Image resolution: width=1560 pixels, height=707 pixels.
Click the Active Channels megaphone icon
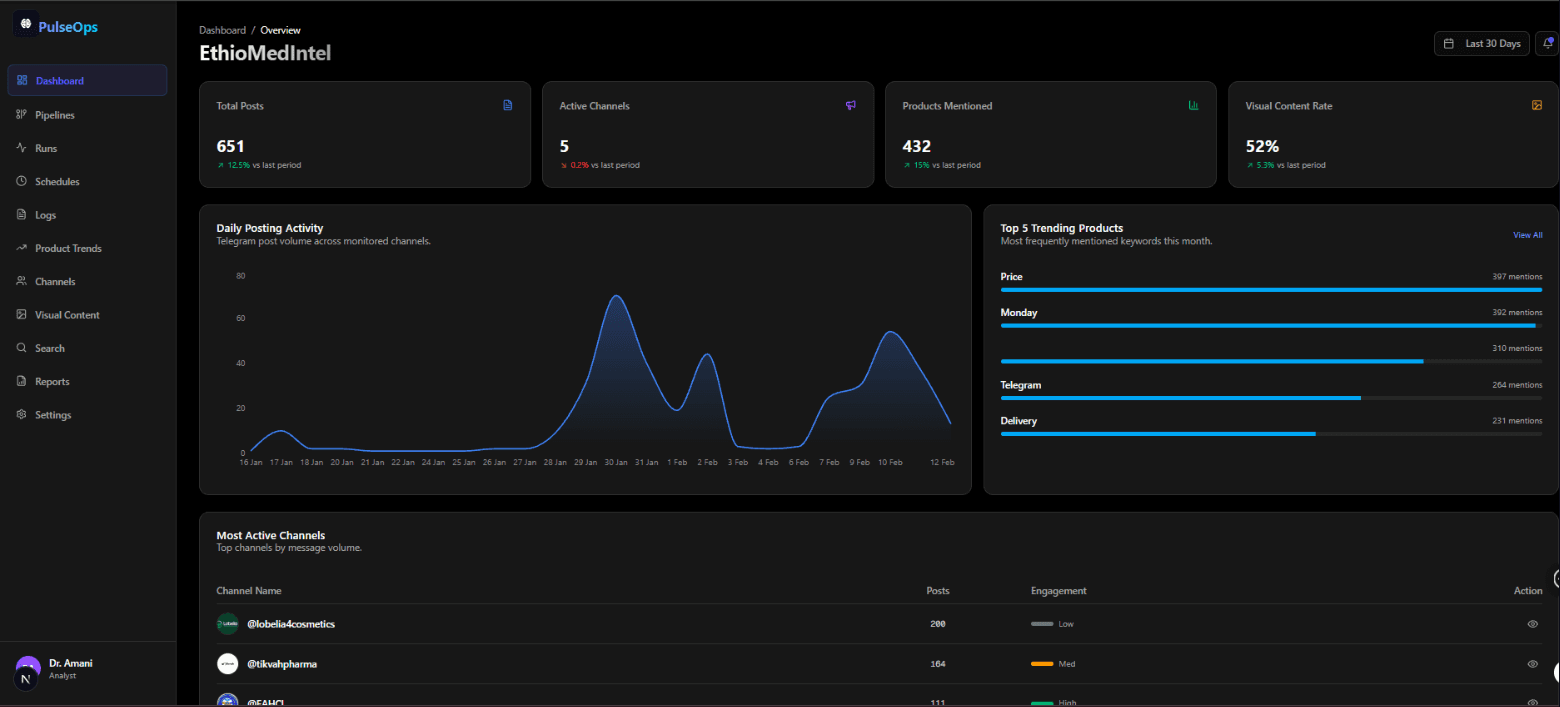pos(851,105)
